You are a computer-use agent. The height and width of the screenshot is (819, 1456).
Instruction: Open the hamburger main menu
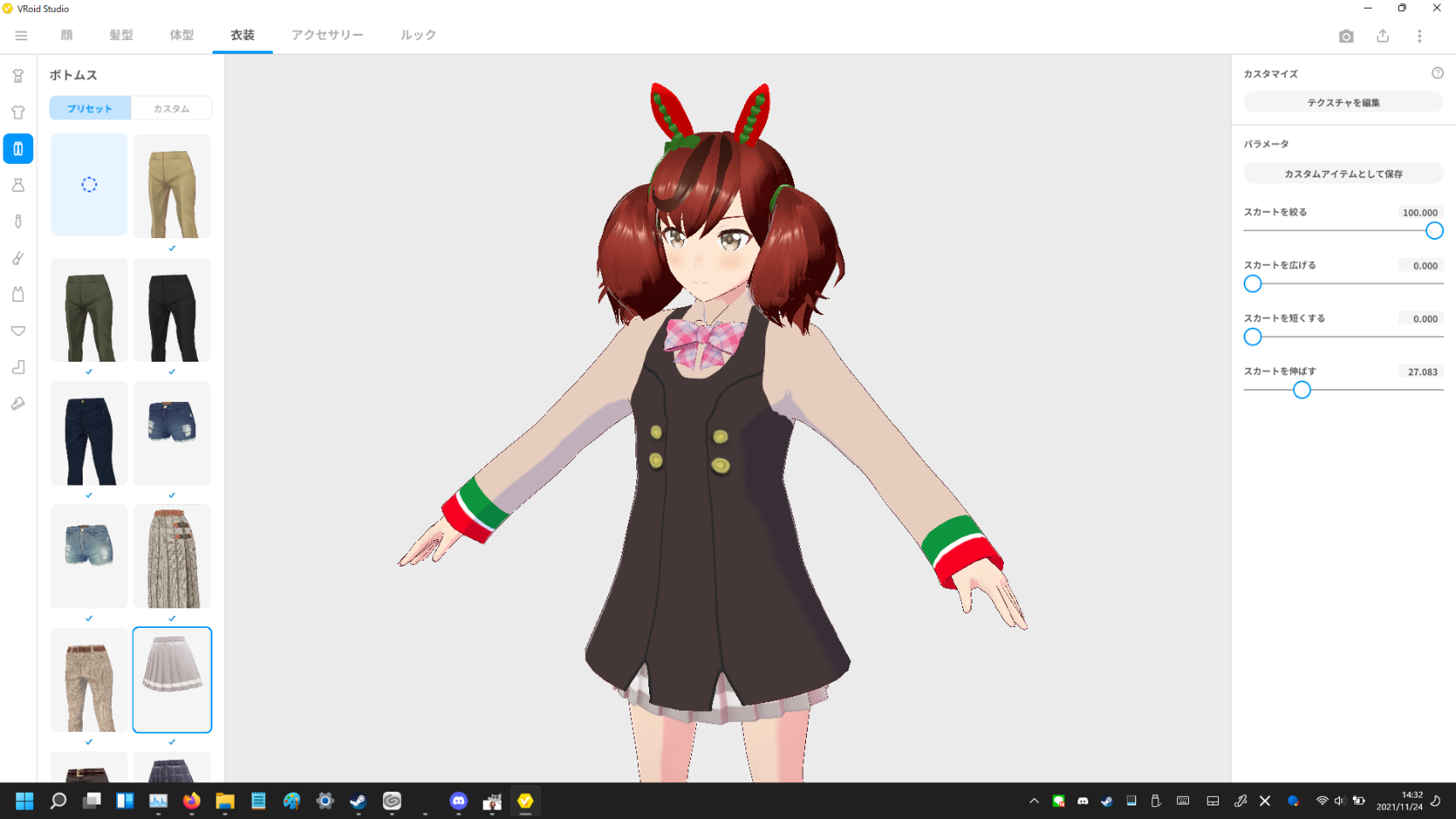(x=21, y=35)
